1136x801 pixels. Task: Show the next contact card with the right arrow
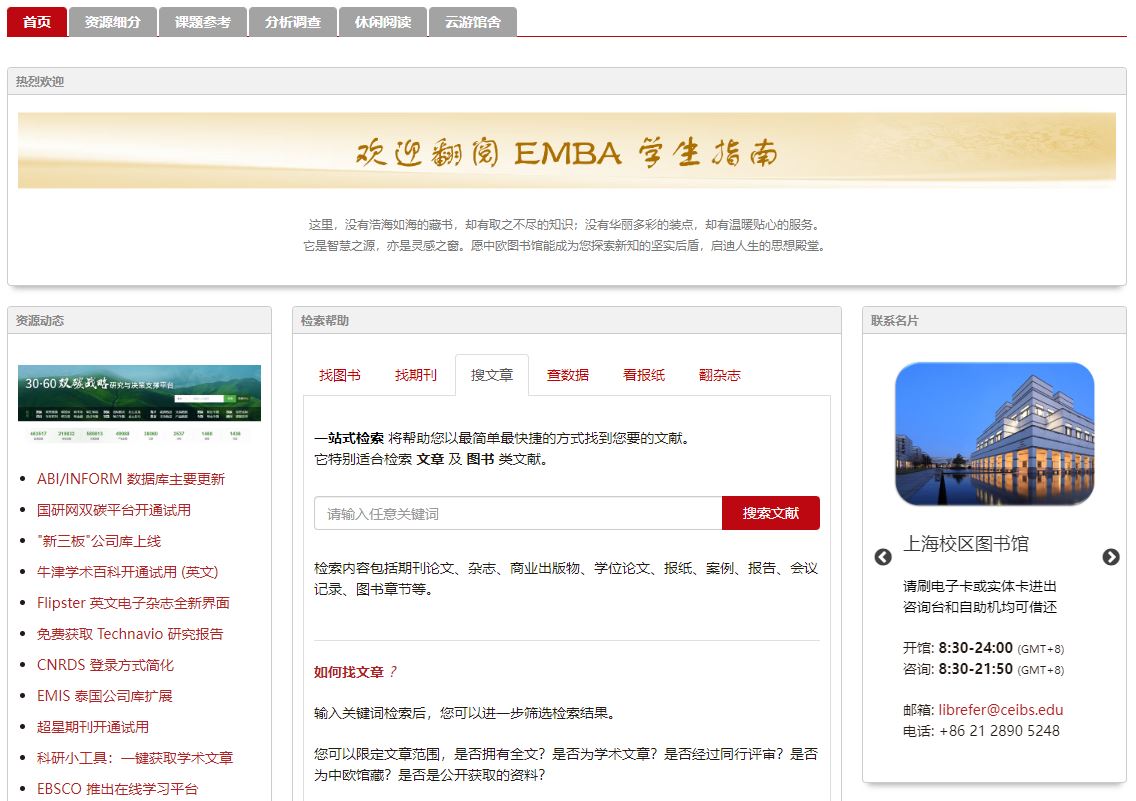(x=1111, y=557)
